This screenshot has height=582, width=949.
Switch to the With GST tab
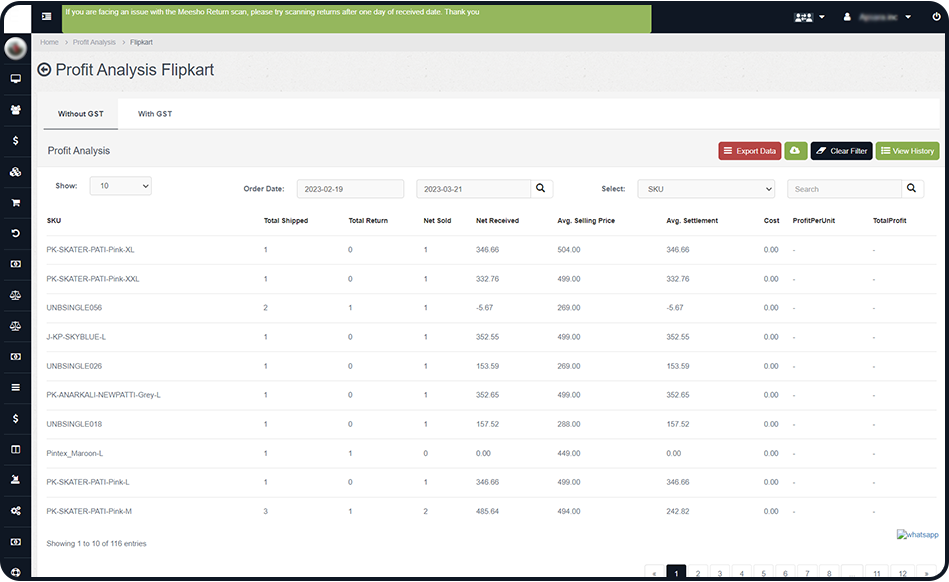pos(155,114)
